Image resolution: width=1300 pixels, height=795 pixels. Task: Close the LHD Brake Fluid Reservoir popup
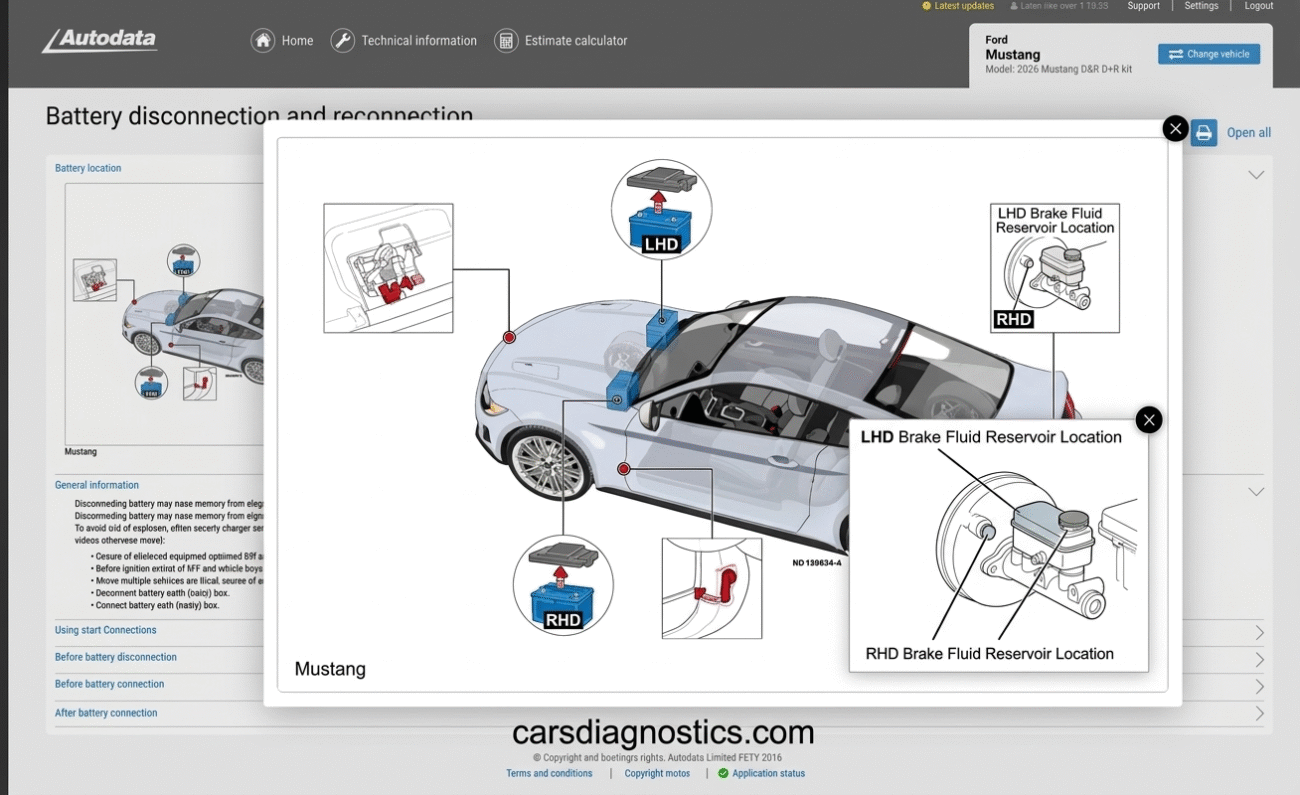click(x=1149, y=420)
